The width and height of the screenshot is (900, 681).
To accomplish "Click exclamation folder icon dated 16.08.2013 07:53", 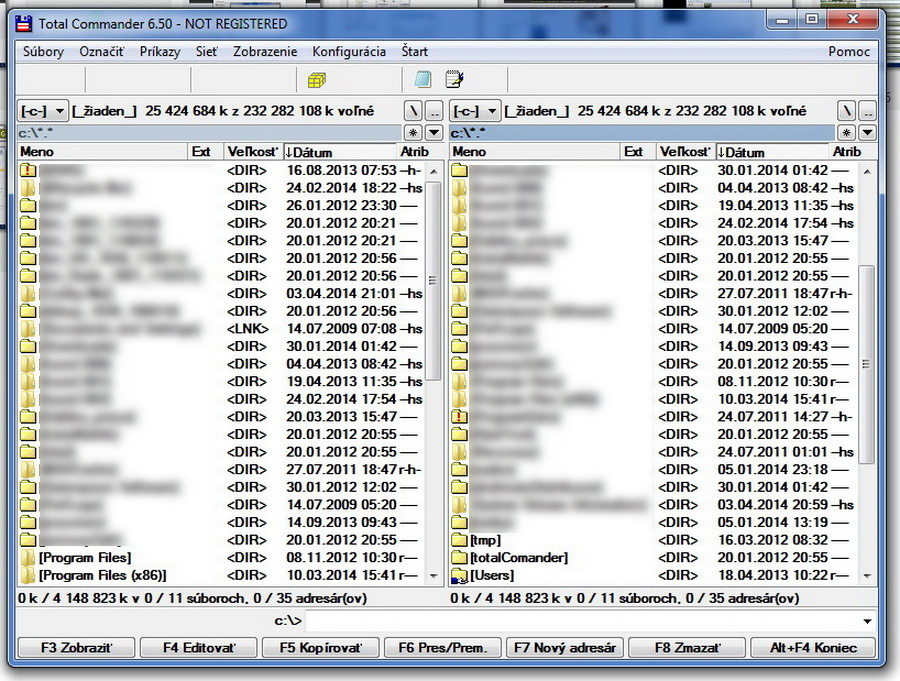I will (28, 170).
